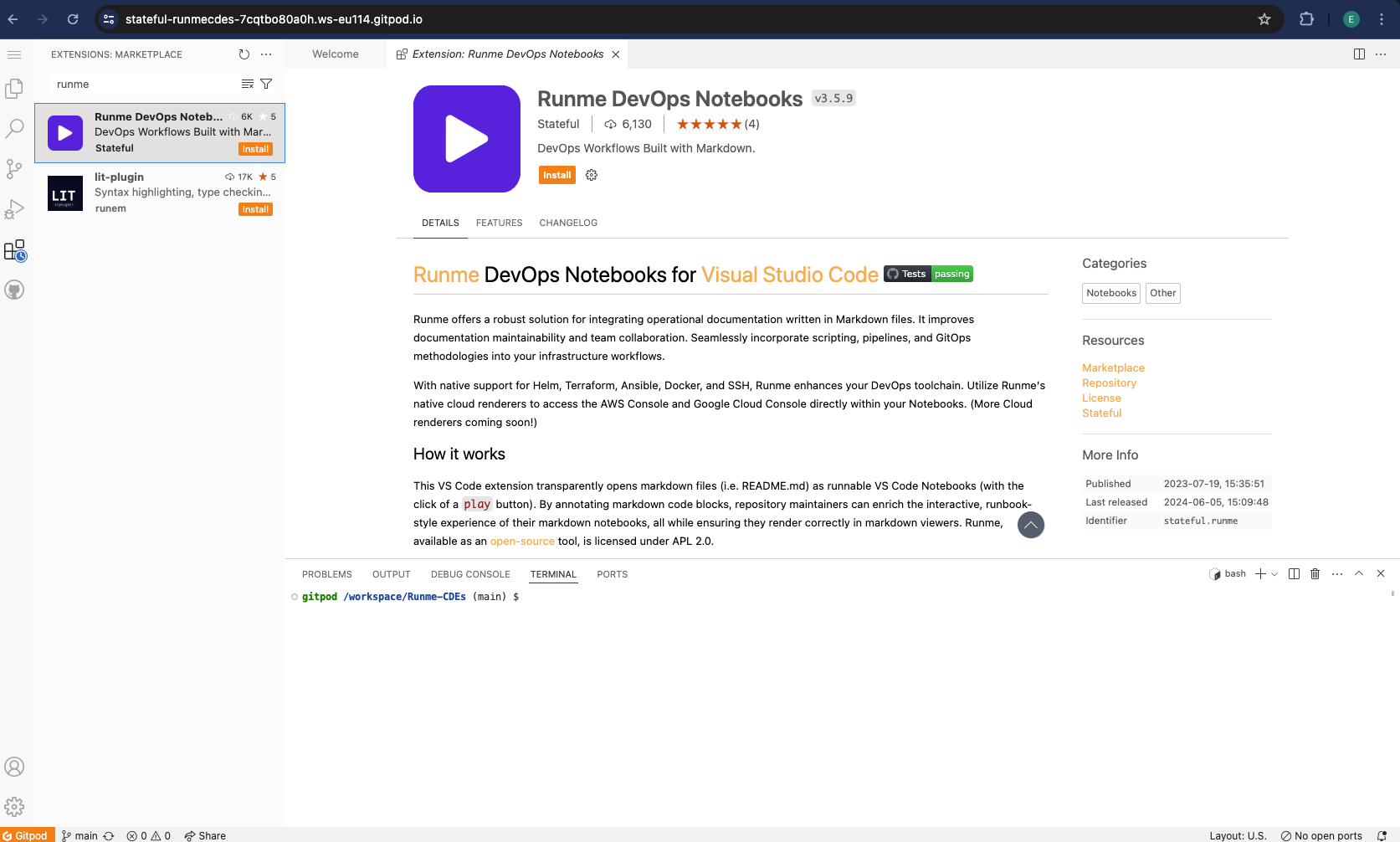
Task: Open Manage gear dropdown beside Install
Action: click(x=592, y=175)
